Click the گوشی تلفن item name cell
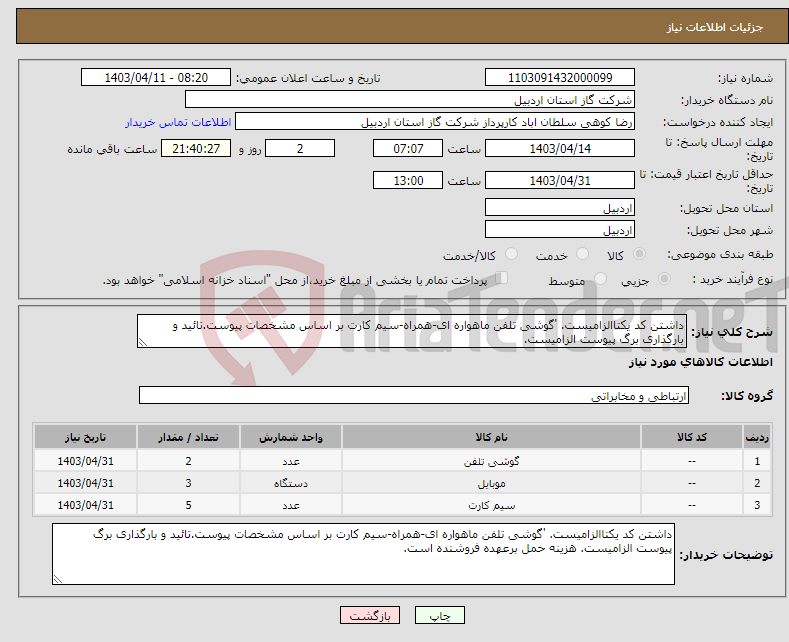The image size is (789, 642). [491, 461]
